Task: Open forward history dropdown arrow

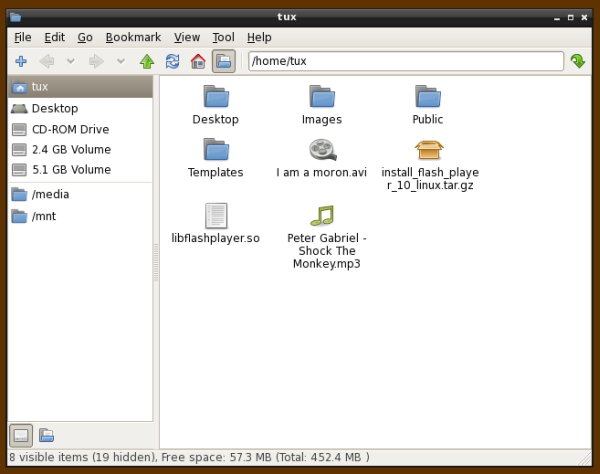Action: 121,62
